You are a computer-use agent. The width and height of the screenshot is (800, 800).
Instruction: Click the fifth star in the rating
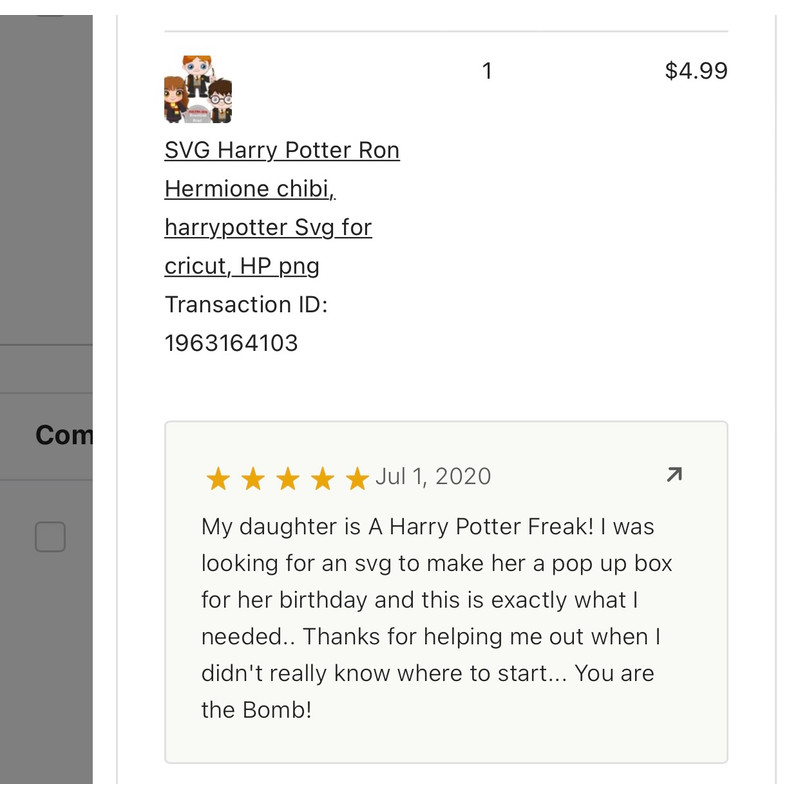pos(357,479)
